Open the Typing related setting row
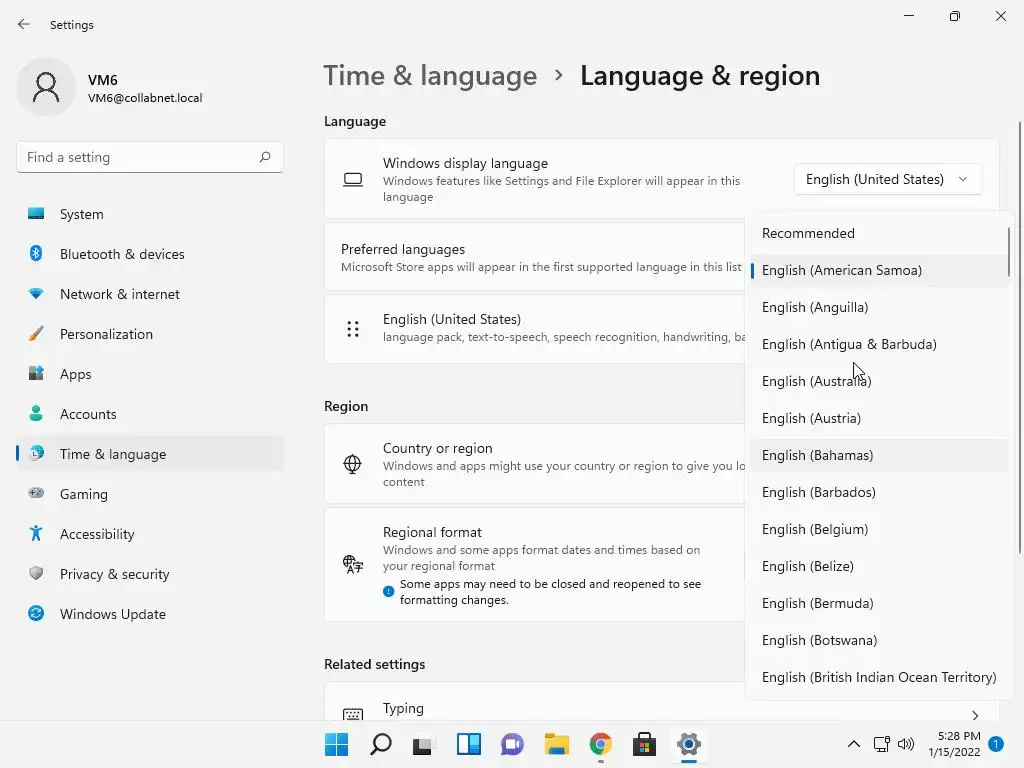 [662, 702]
